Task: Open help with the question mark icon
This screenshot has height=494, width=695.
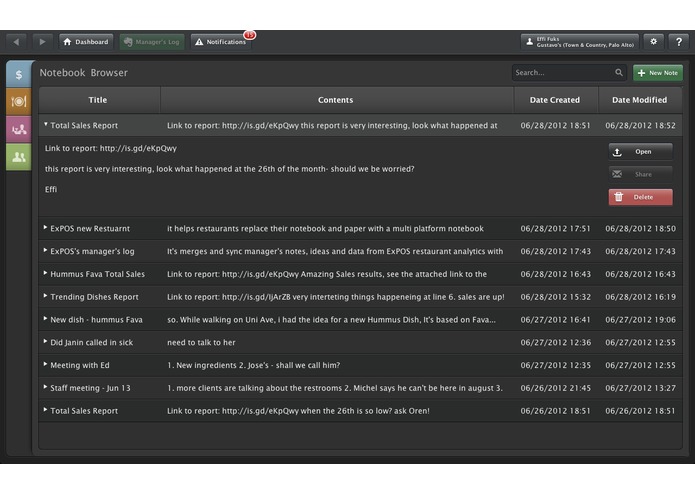Action: (x=679, y=42)
